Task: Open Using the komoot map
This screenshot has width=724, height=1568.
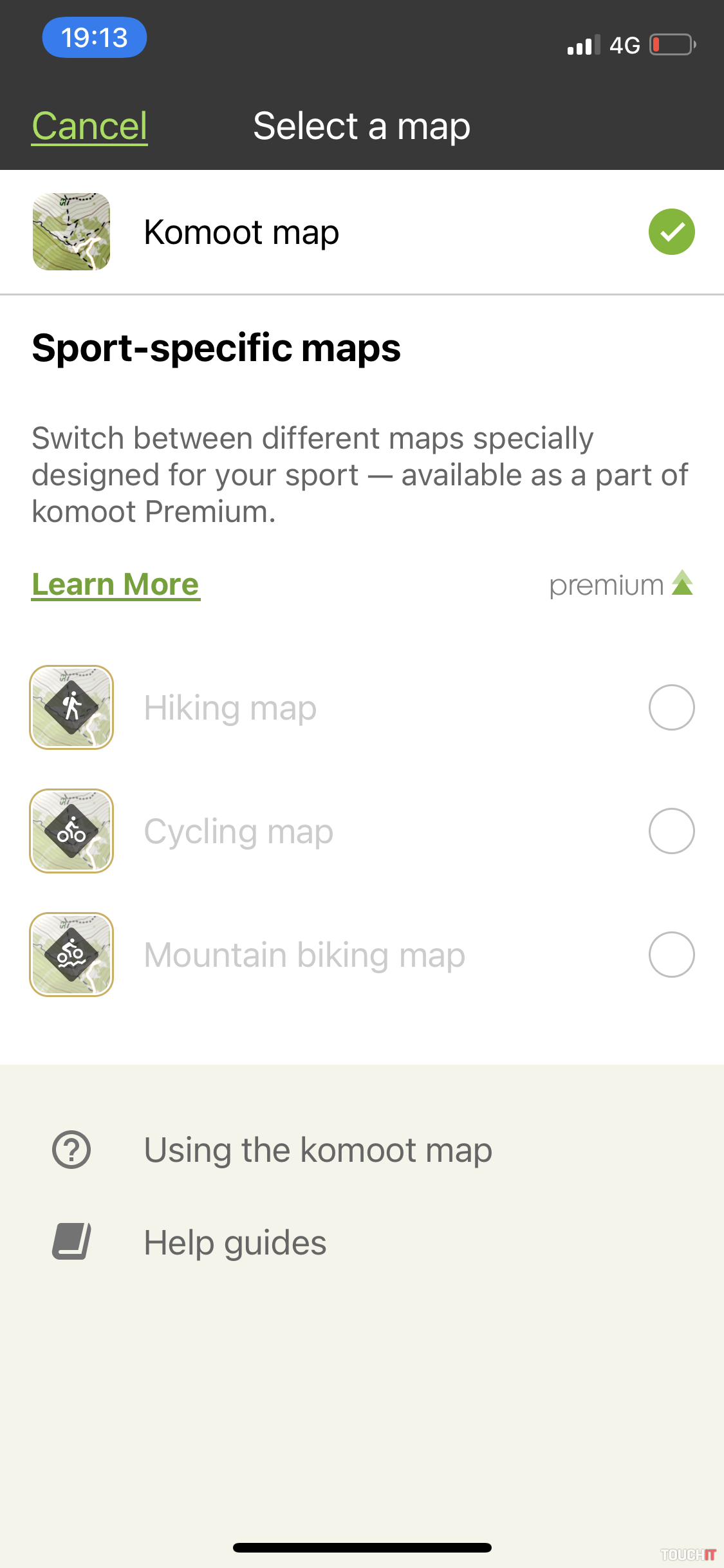Action: [x=318, y=1150]
